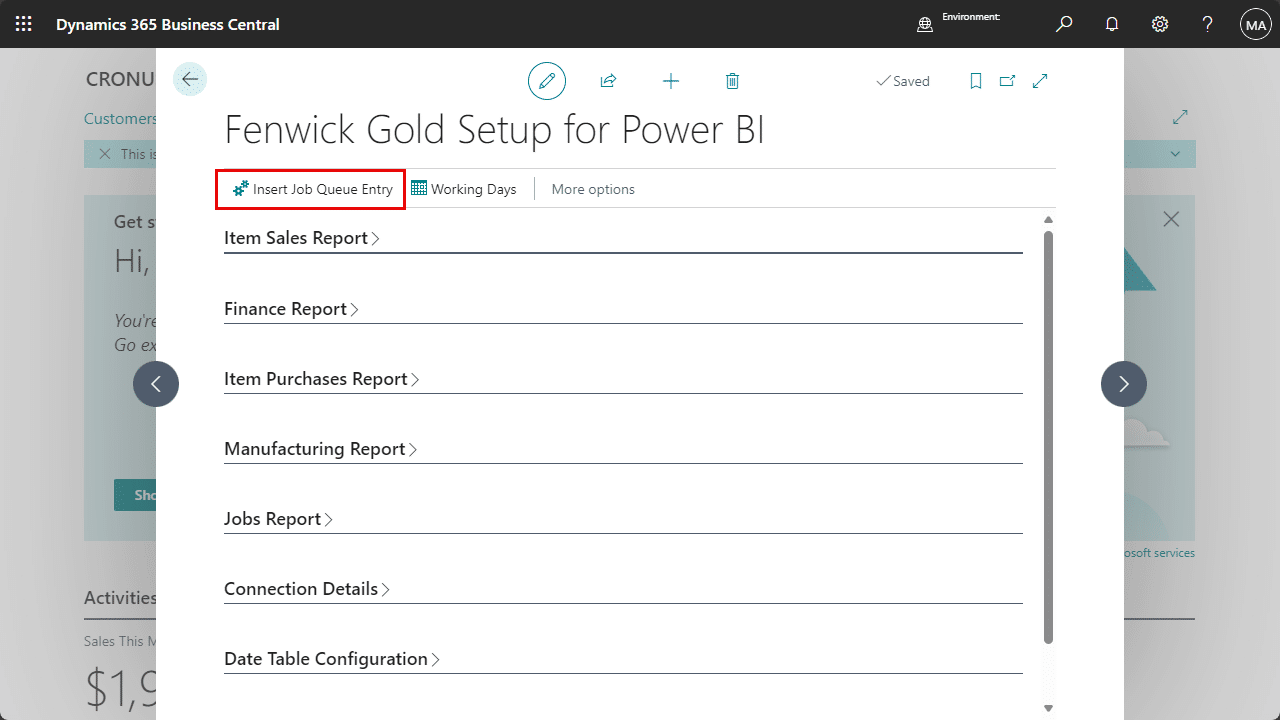Image resolution: width=1280 pixels, height=720 pixels.
Task: Bookmark this page
Action: tap(976, 81)
